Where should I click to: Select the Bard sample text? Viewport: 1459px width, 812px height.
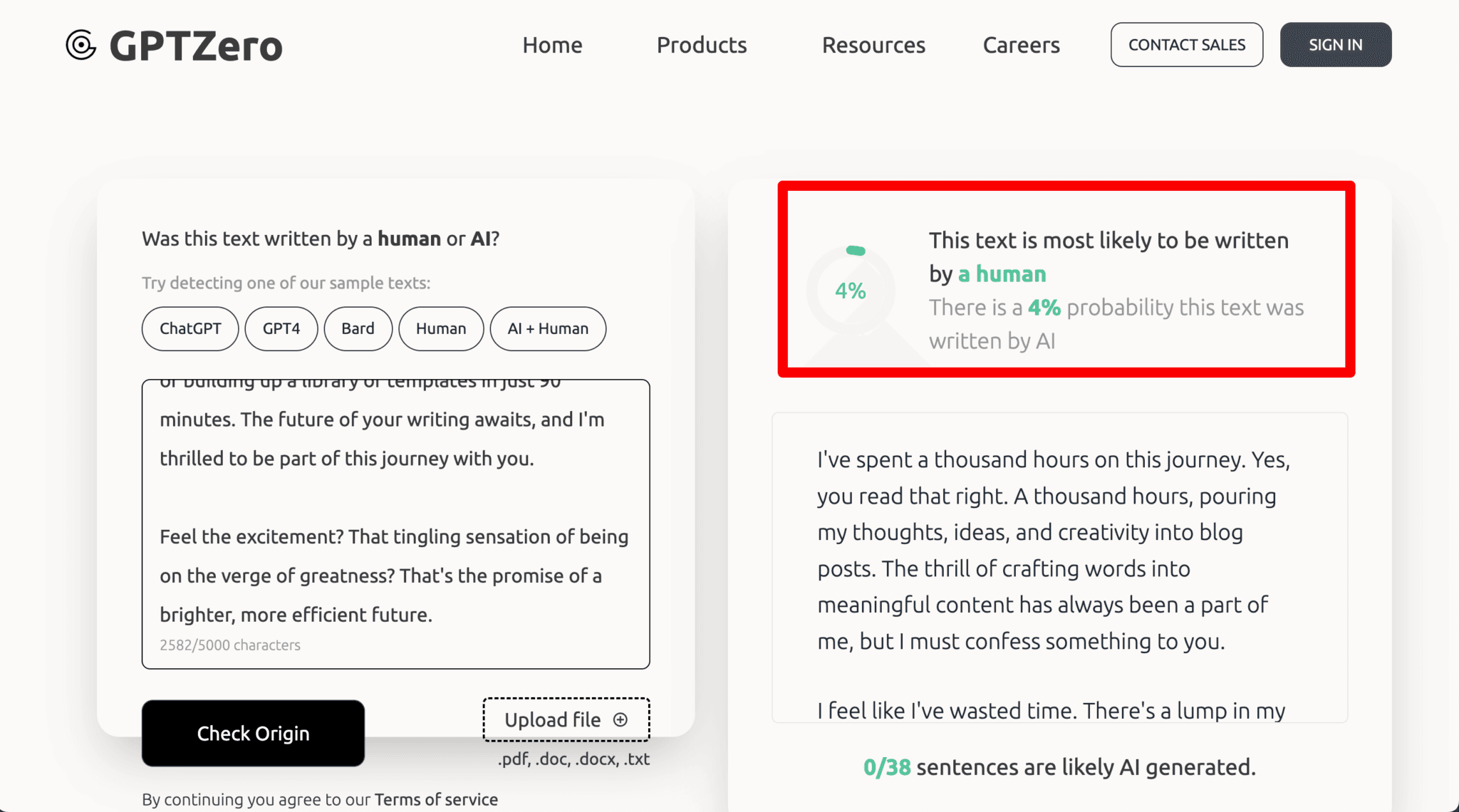(x=358, y=328)
